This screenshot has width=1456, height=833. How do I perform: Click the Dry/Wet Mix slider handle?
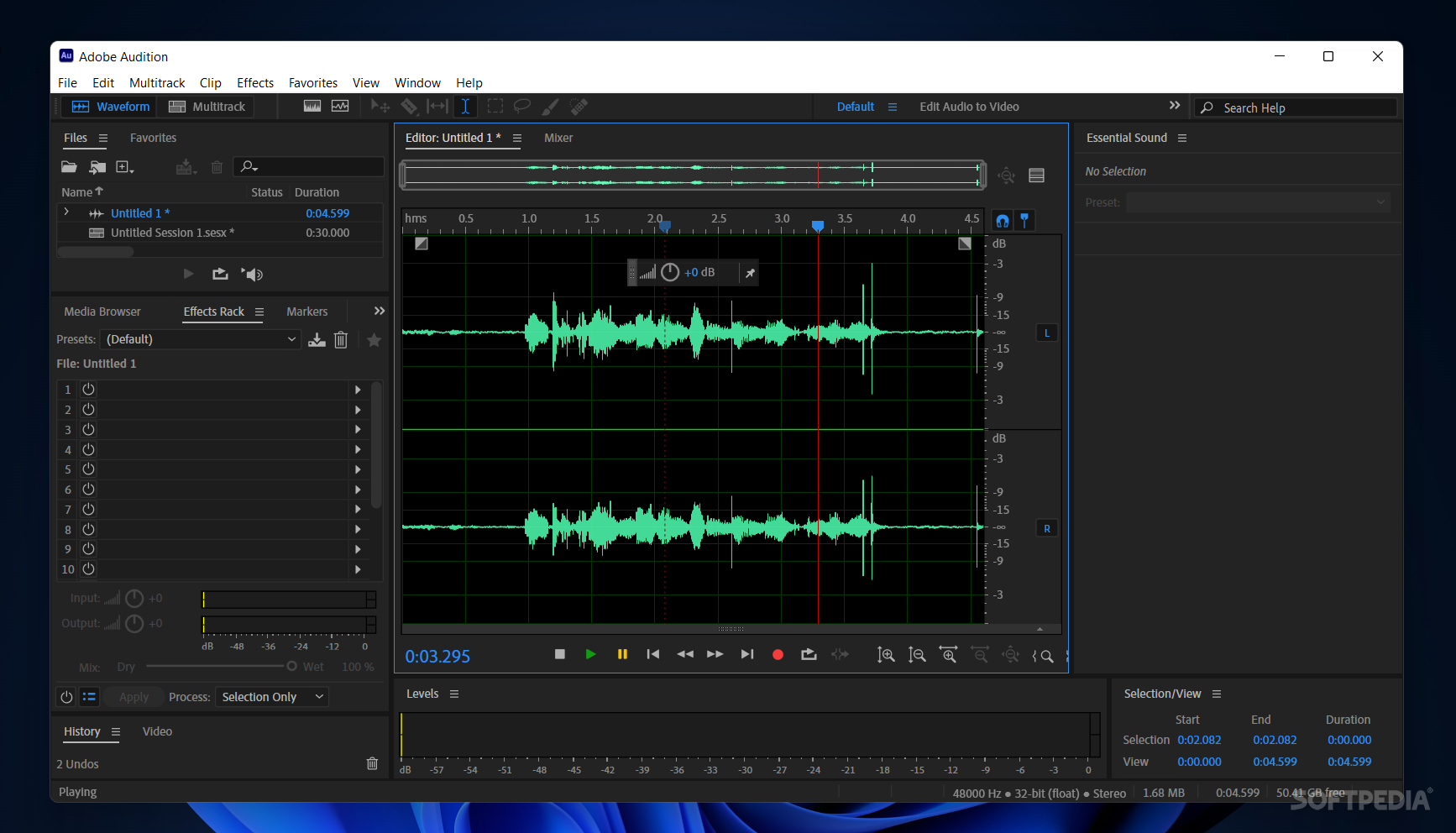tap(291, 667)
